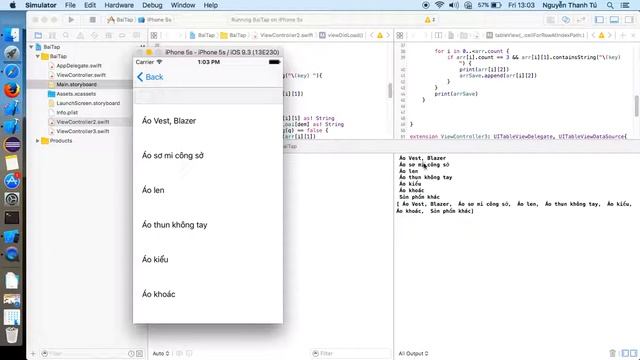Image resolution: width=640 pixels, height=360 pixels.
Task: Click the Stop button in Xcode toolbar
Action: (x=93, y=20)
